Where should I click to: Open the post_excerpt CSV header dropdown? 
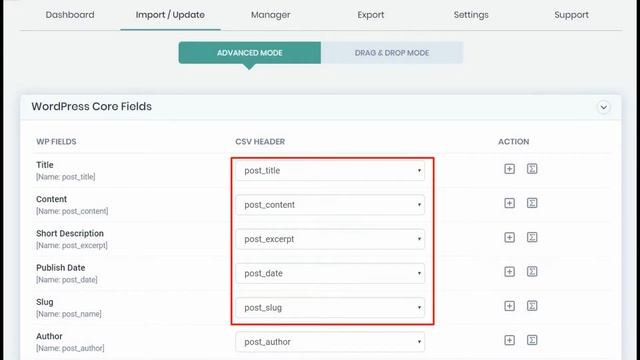[x=330, y=239]
